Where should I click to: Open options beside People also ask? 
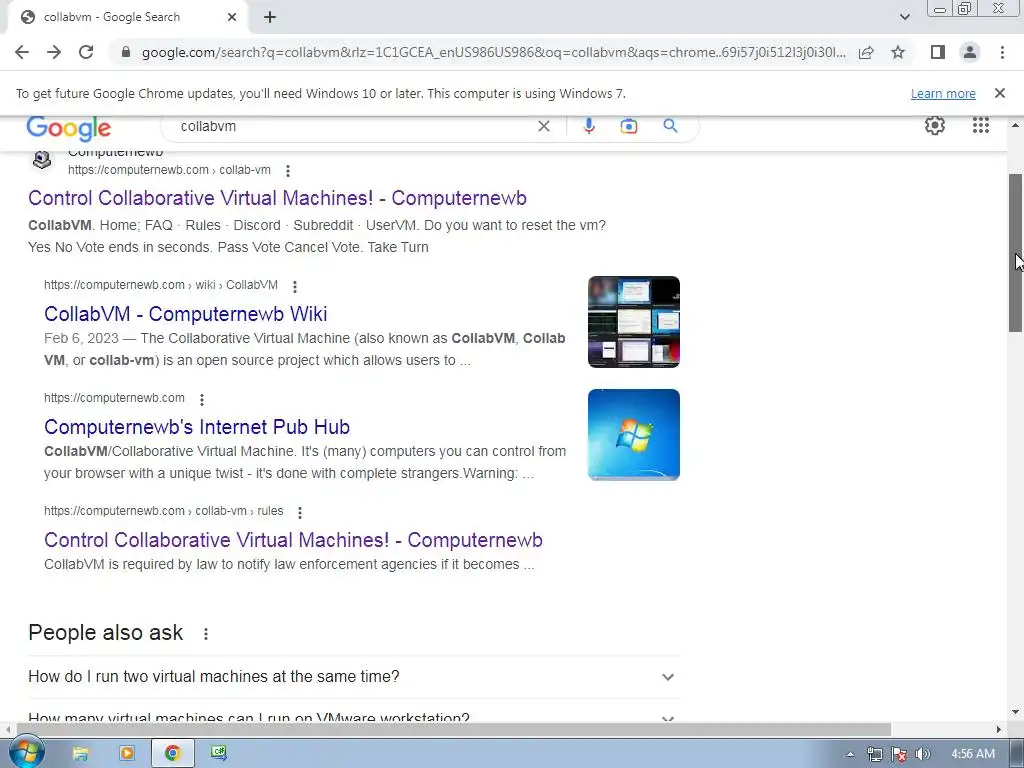coord(206,633)
